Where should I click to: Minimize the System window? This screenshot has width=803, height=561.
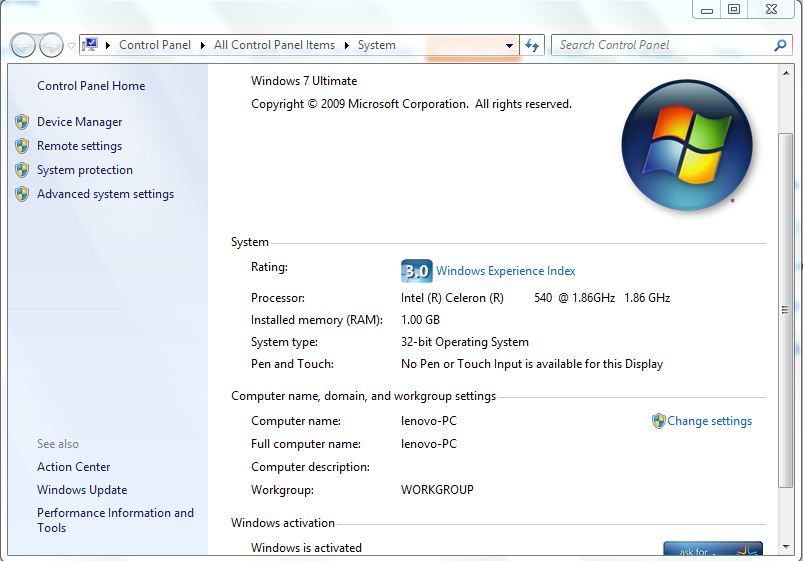[707, 10]
